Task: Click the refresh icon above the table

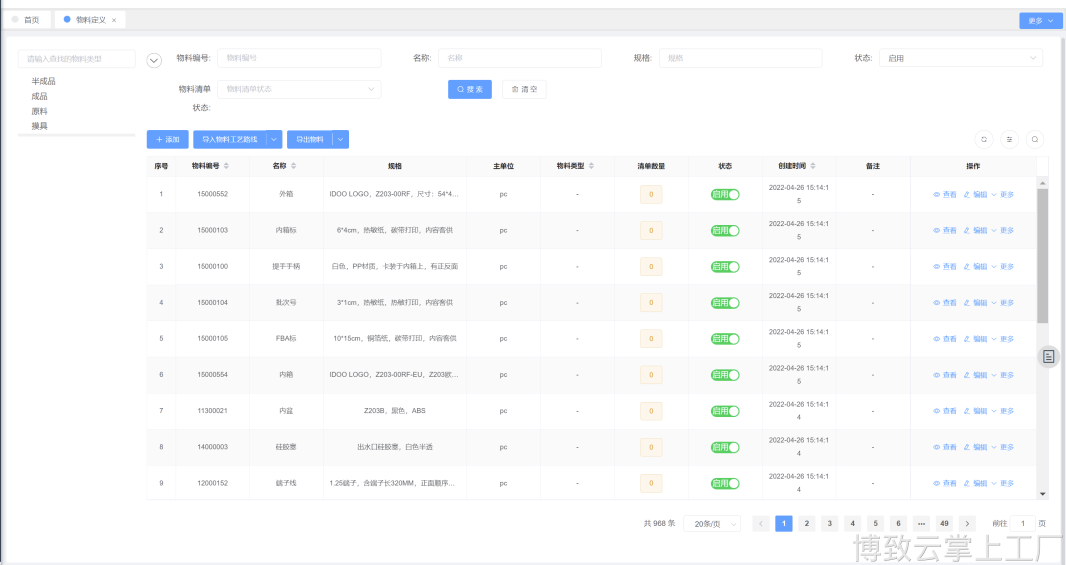Action: click(x=984, y=140)
